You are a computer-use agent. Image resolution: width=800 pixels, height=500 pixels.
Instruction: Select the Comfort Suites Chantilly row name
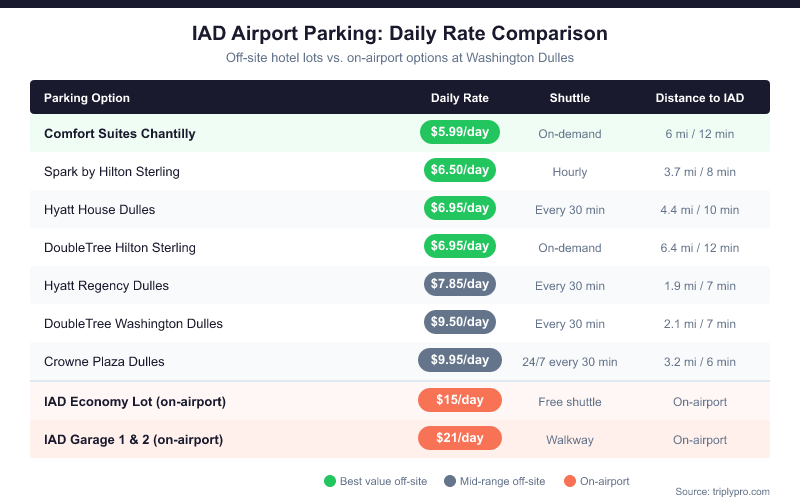tap(120, 134)
